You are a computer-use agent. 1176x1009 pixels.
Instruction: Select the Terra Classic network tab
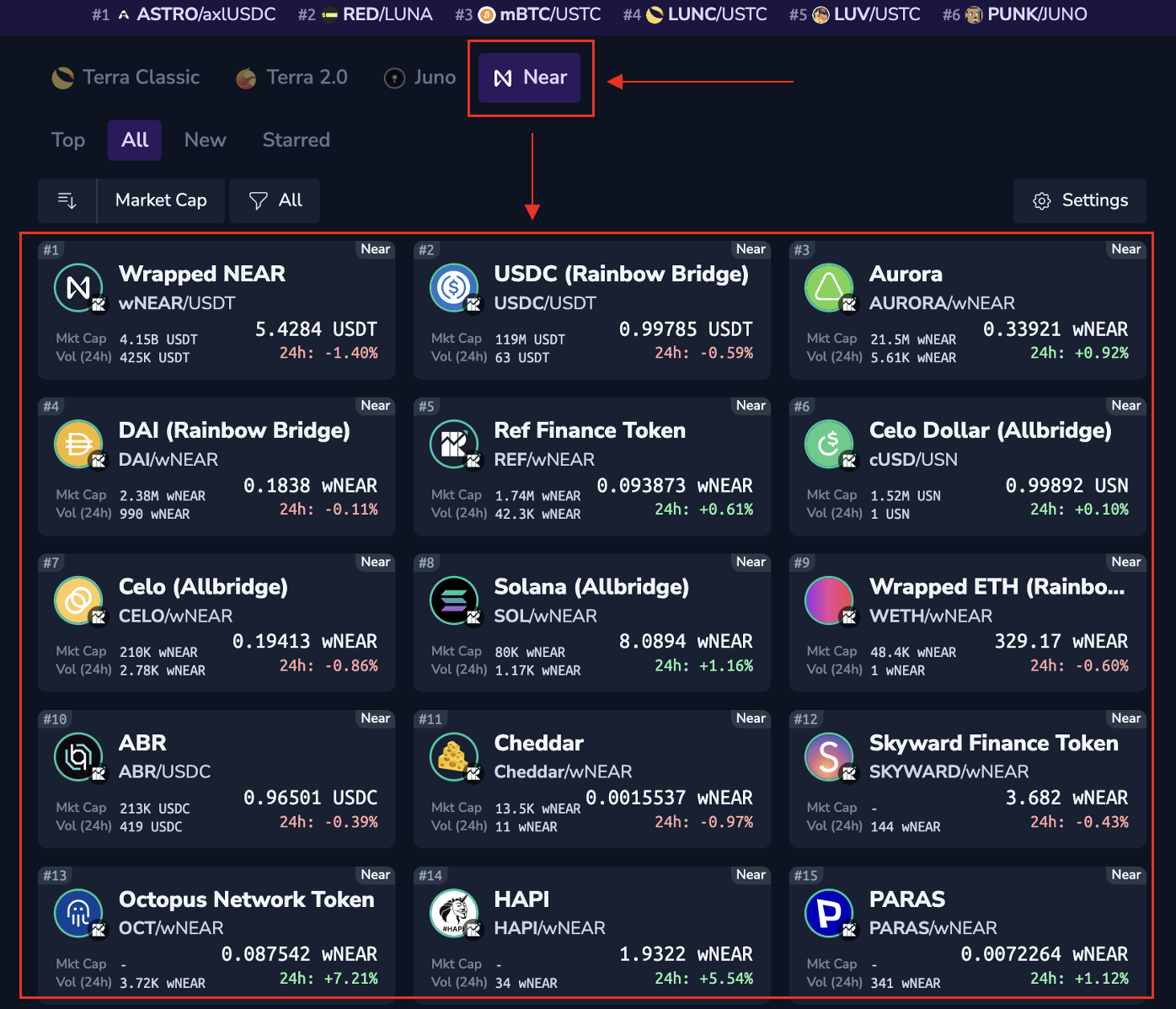[x=126, y=77]
